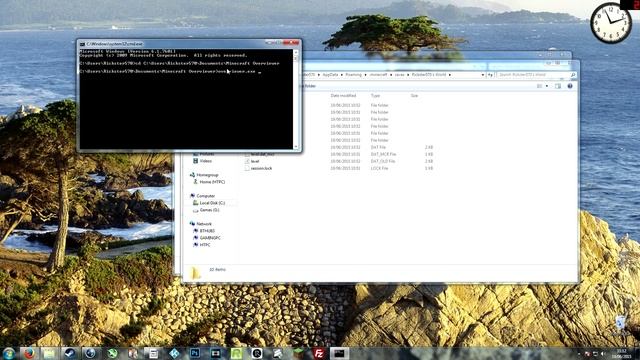Open the address bar history dropdown
640x360 pixels.
(483, 75)
